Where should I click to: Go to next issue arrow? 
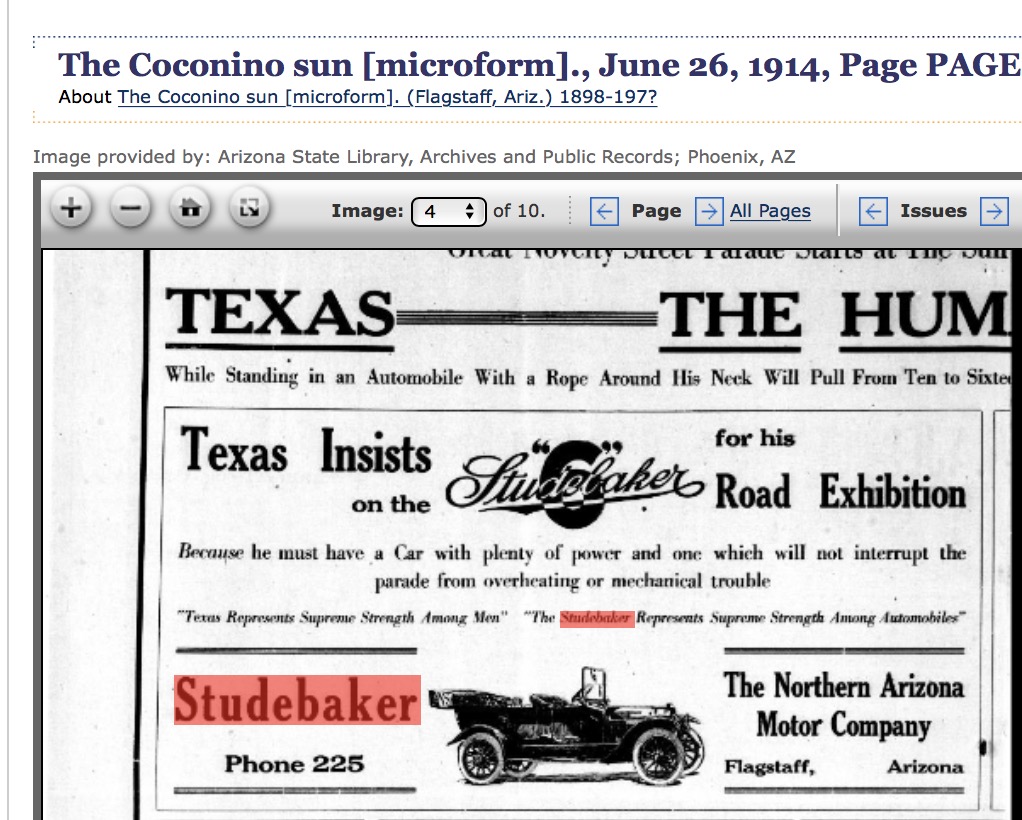tap(995, 212)
